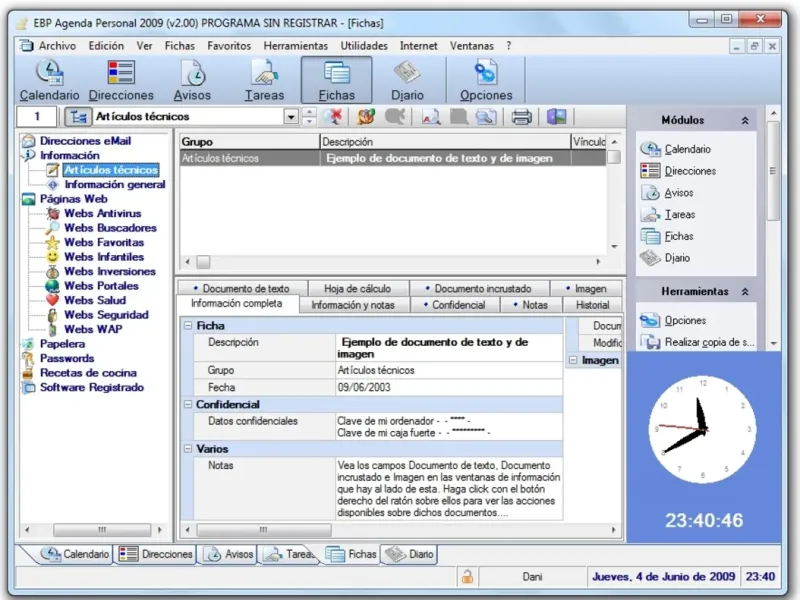Select Información general in the tree
Image resolution: width=800 pixels, height=600 pixels.
115,184
